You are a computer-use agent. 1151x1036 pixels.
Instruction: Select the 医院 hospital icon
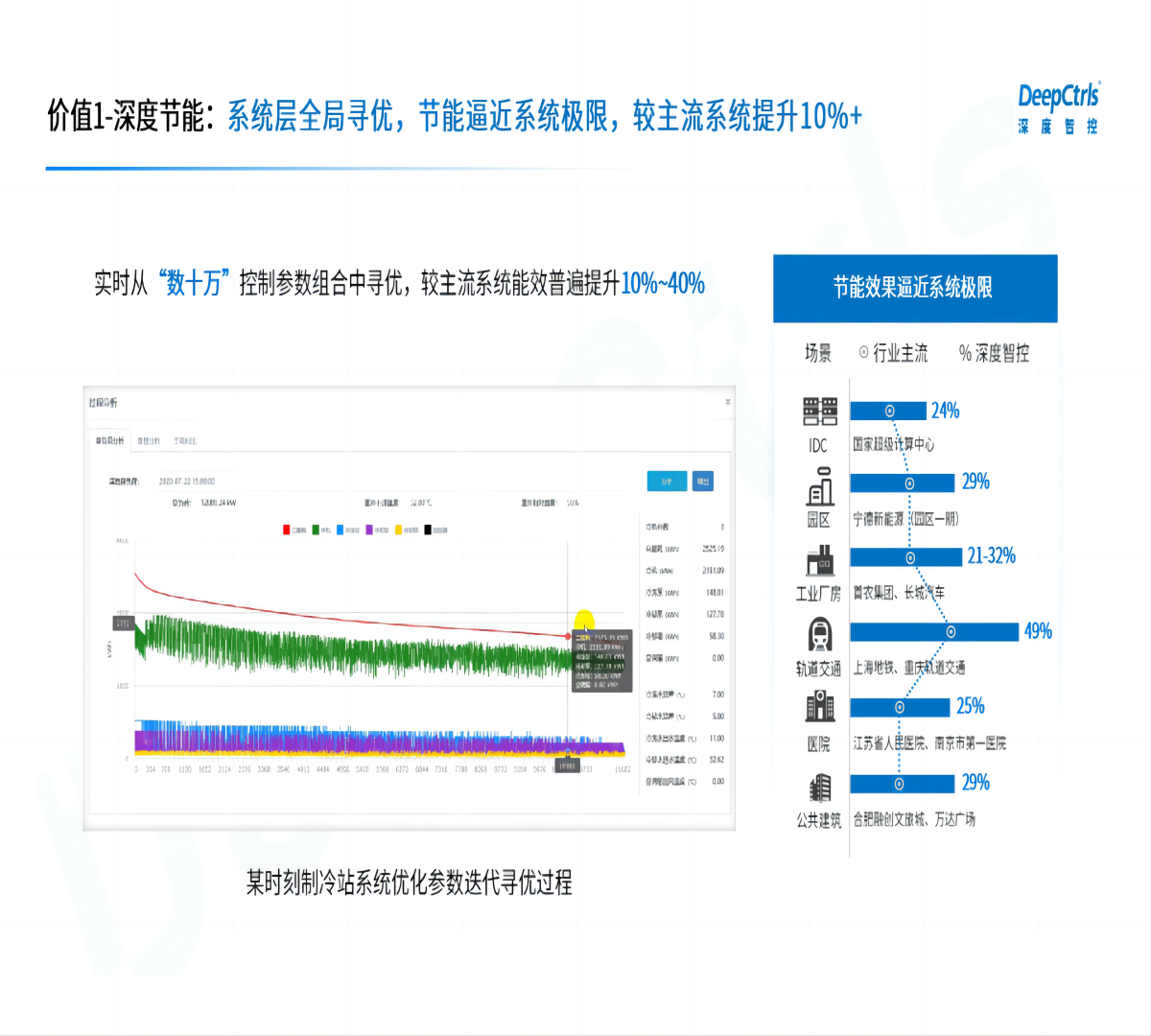click(819, 708)
